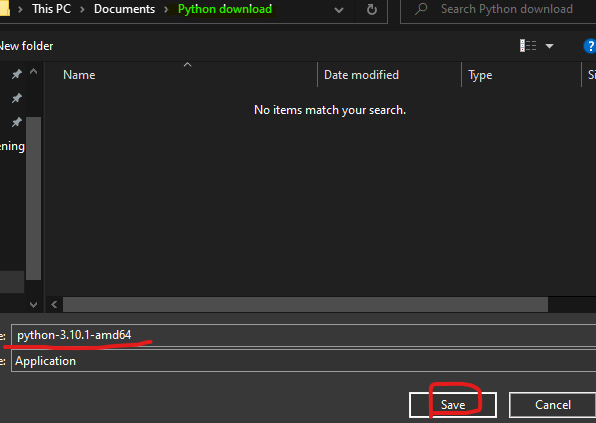Select the Documents breadcrumb
This screenshot has width=596, height=423.
[x=124, y=9]
